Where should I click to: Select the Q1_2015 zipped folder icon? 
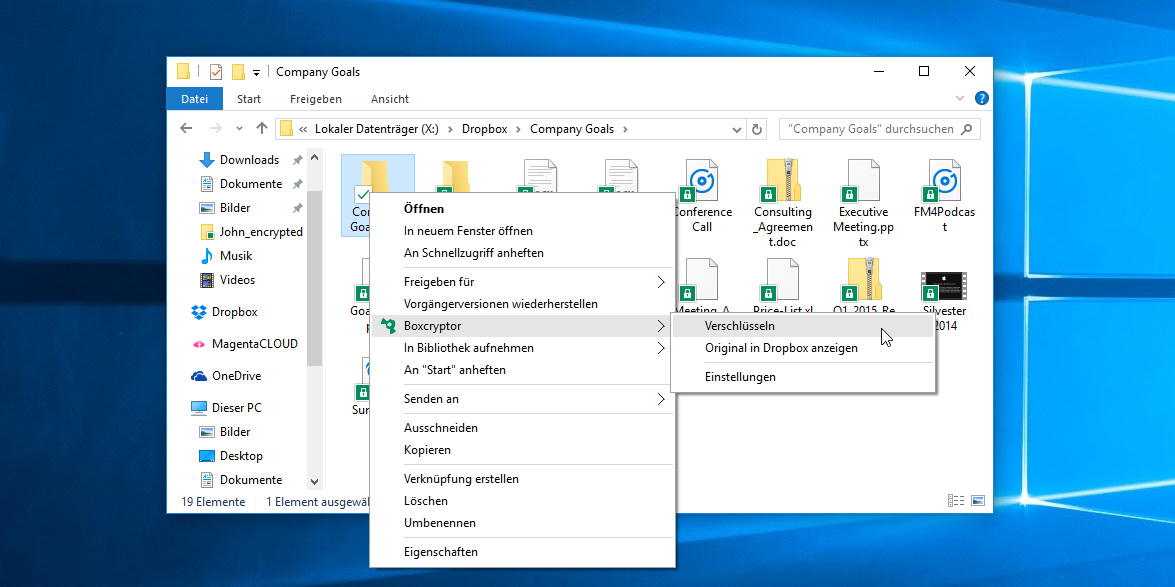point(863,279)
